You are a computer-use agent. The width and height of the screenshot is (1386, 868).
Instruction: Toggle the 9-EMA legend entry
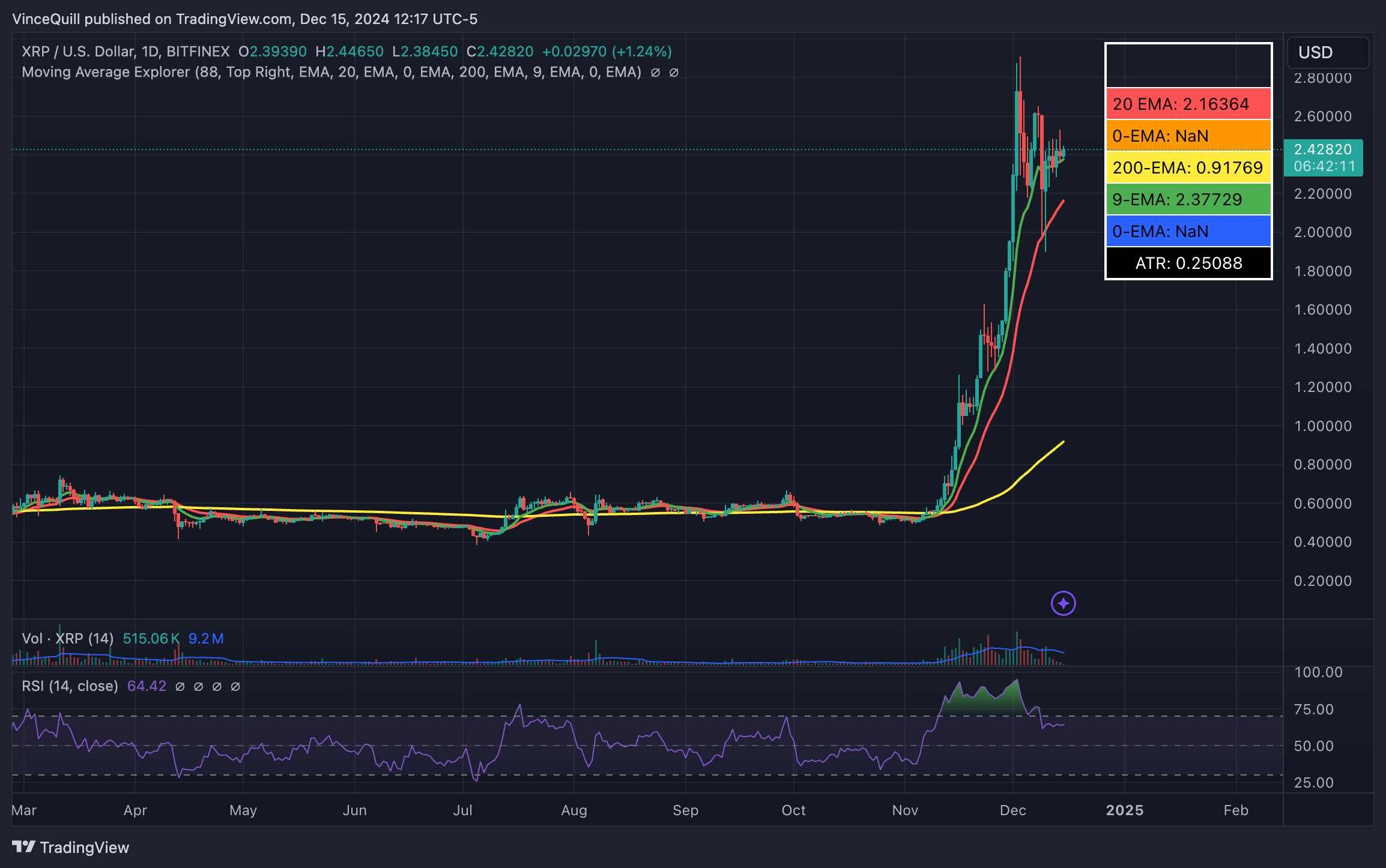1188,199
